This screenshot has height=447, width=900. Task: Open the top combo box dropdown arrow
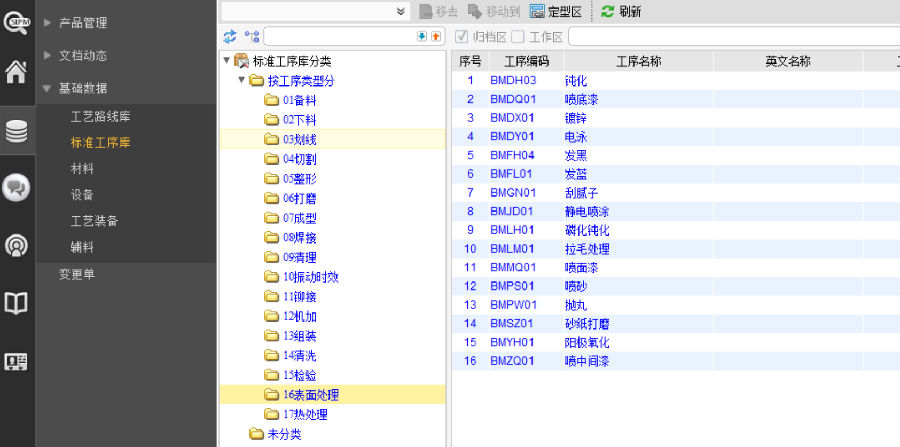coord(401,11)
